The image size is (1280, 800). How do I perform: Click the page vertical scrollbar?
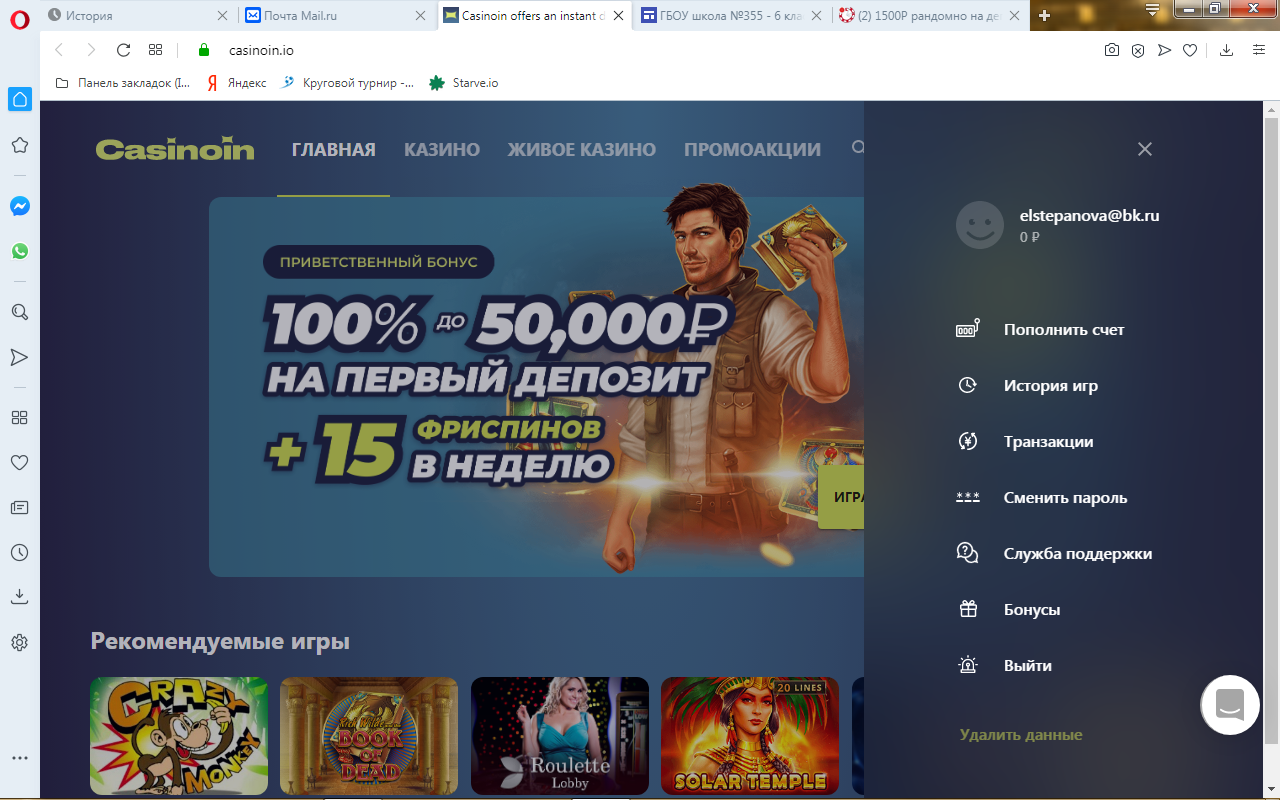1271,430
